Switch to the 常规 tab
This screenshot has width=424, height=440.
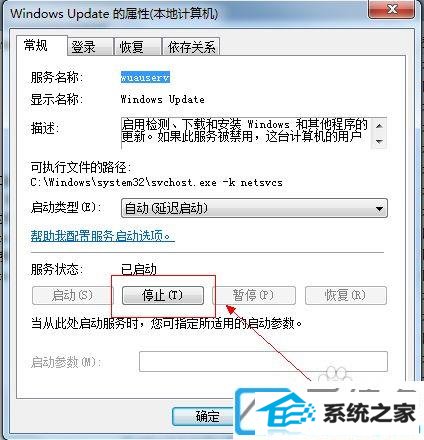37,45
